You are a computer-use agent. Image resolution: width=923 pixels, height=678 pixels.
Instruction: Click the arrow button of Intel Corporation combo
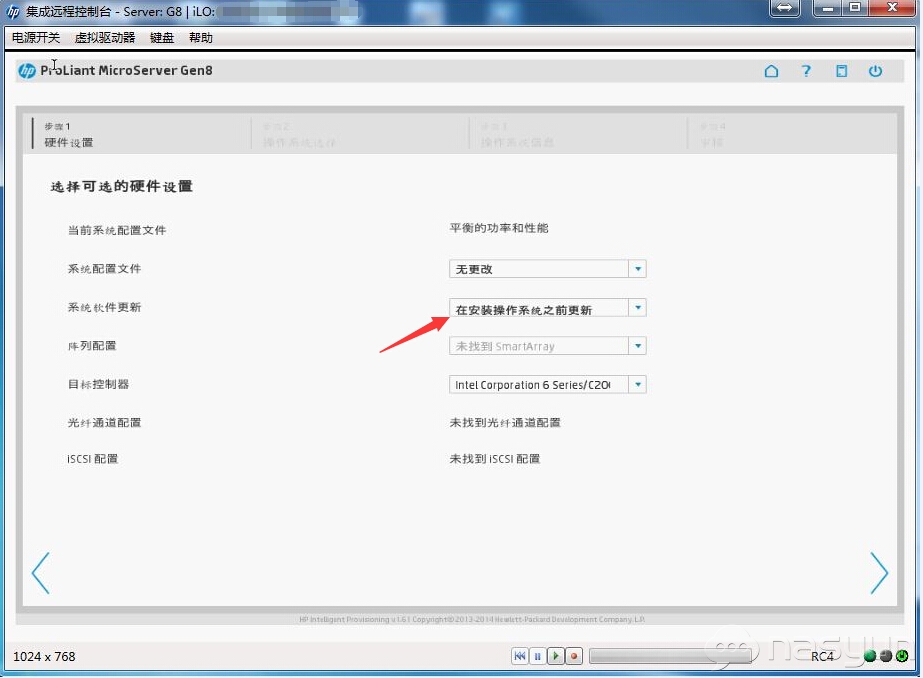[x=638, y=385]
